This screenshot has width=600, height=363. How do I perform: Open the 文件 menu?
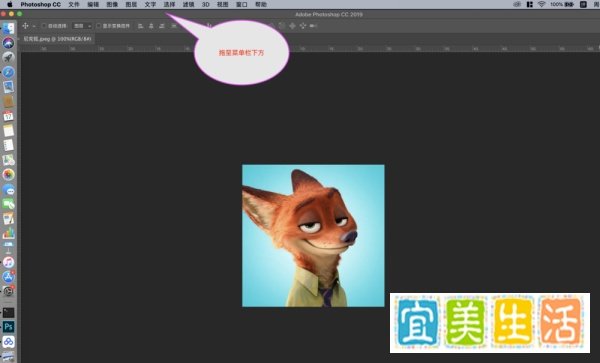click(x=74, y=5)
